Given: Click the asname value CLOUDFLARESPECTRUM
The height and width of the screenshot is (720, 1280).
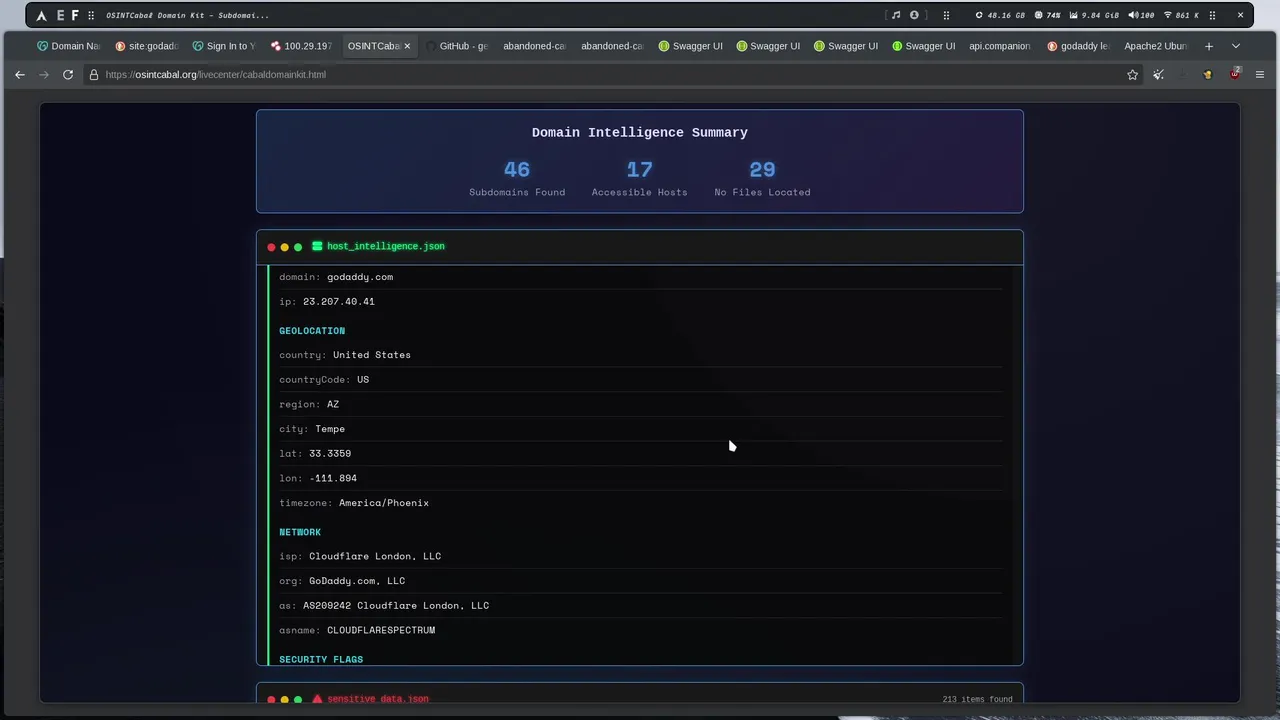Looking at the screenshot, I should 381,630.
